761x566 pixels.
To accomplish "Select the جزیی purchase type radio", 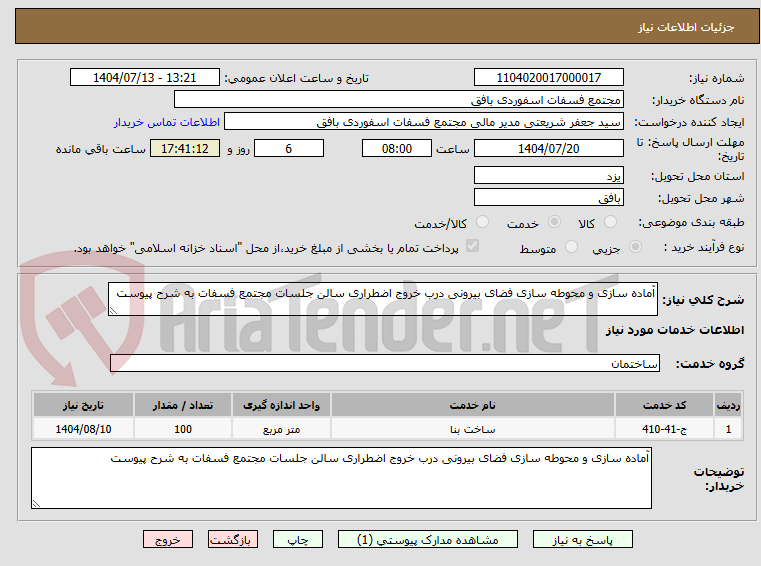I will [x=635, y=247].
